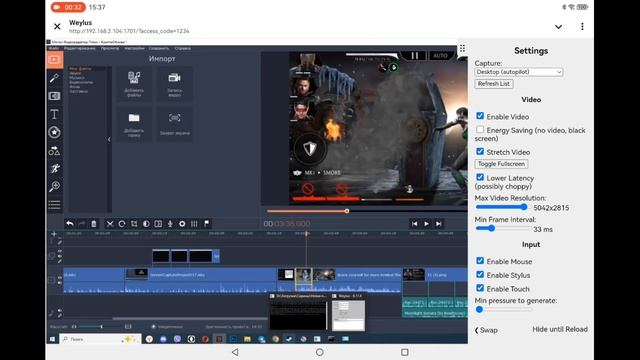The height and width of the screenshot is (360, 640).
Task: Click the Rotate clip icon
Action: [x=122, y=224]
